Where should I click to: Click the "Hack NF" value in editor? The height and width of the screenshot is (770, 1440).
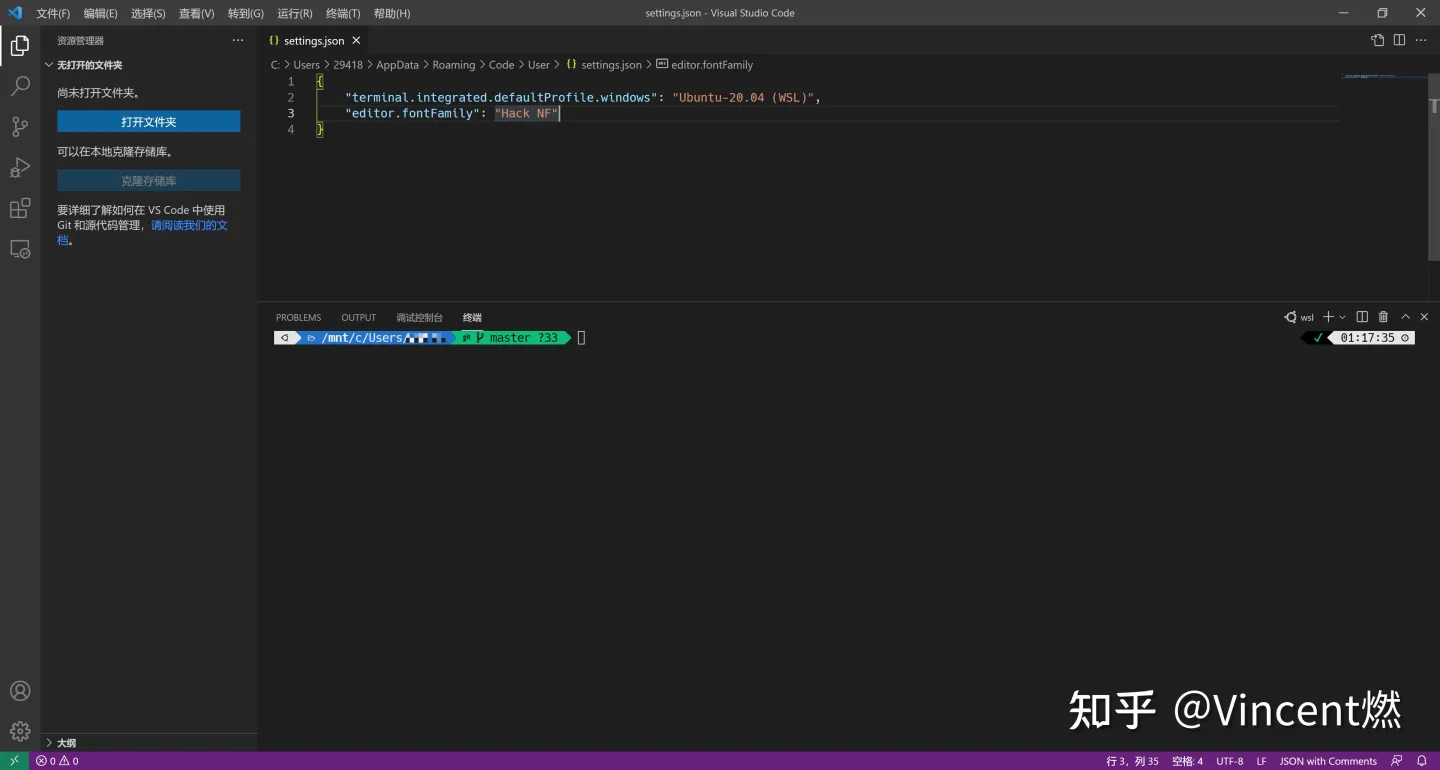pyautogui.click(x=527, y=113)
